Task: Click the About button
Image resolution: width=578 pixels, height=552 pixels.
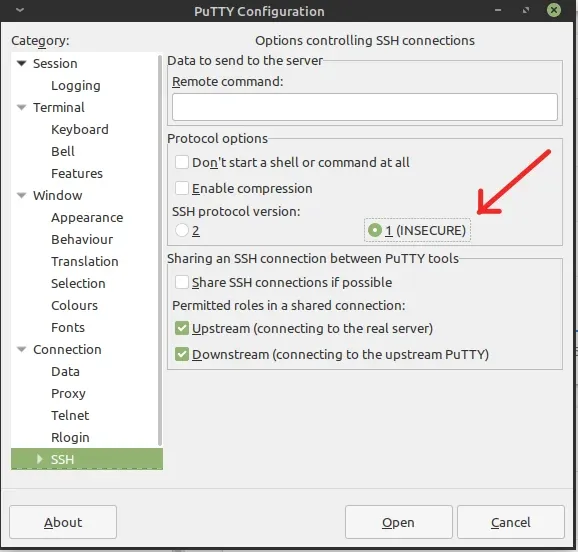Action: [63, 522]
